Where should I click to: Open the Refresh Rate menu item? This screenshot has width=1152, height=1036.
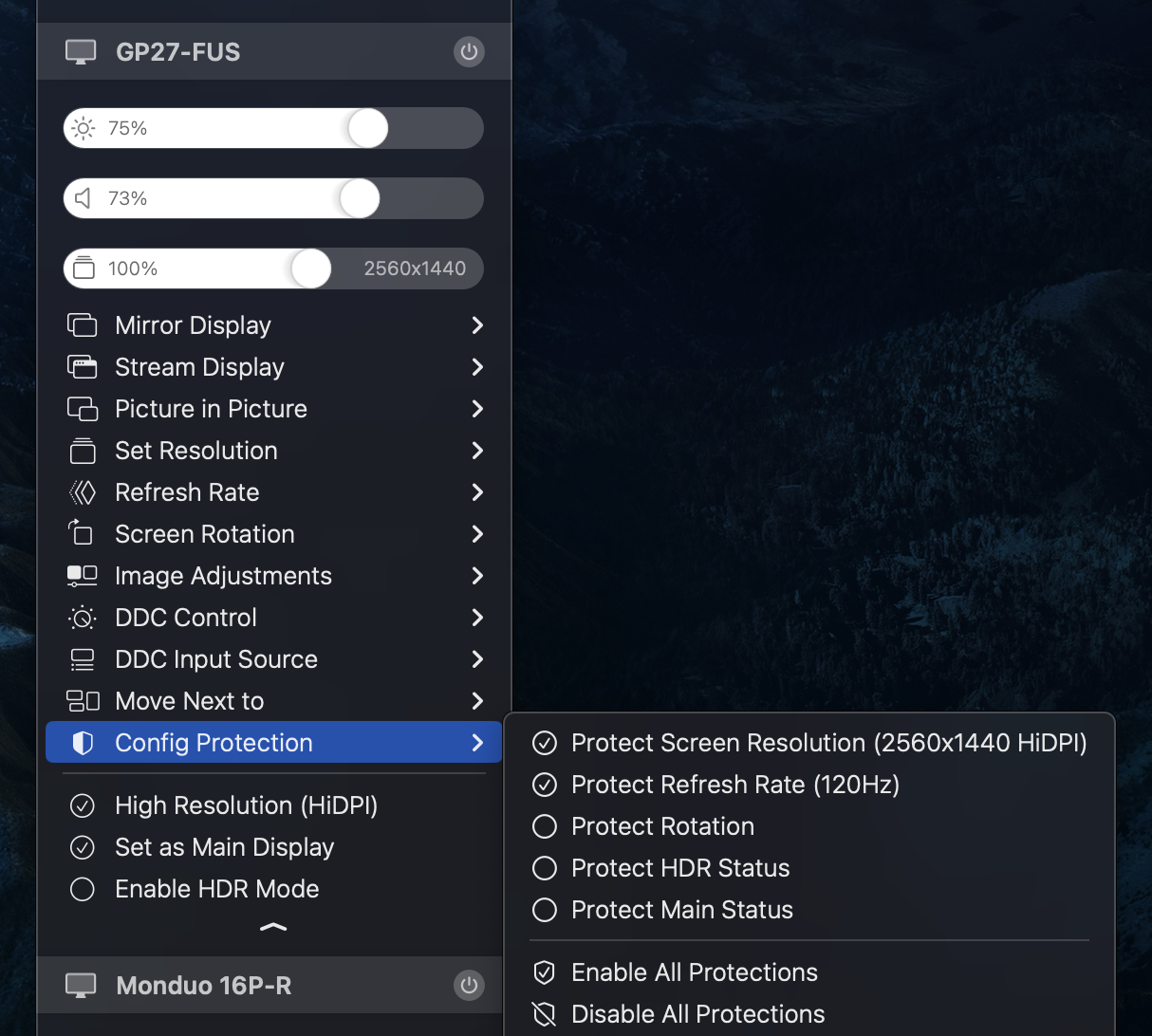click(273, 492)
